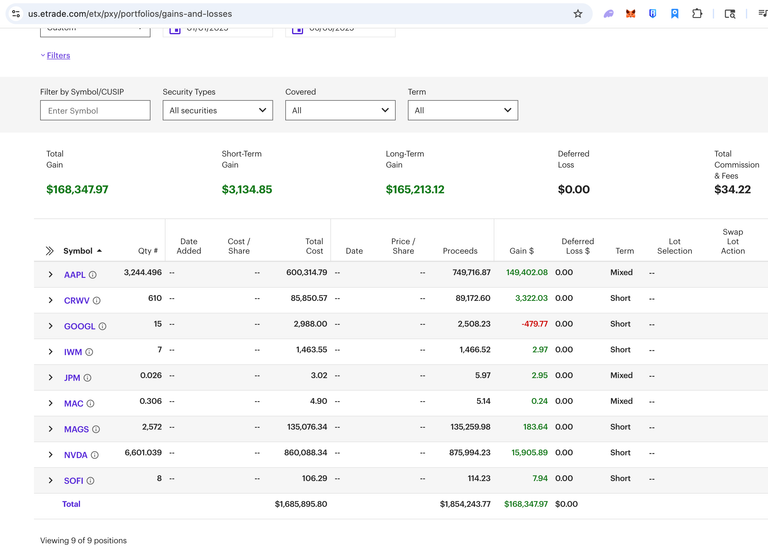Click the browser address bar URL
The width and height of the screenshot is (768, 549).
point(130,14)
